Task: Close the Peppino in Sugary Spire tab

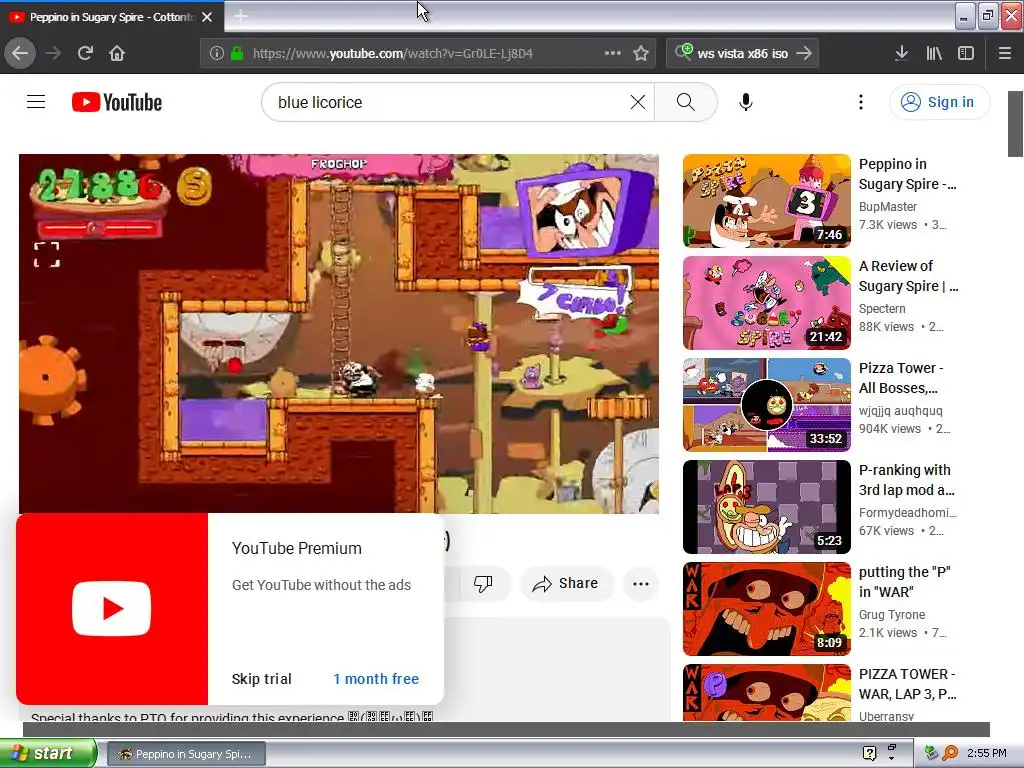Action: 207,17
